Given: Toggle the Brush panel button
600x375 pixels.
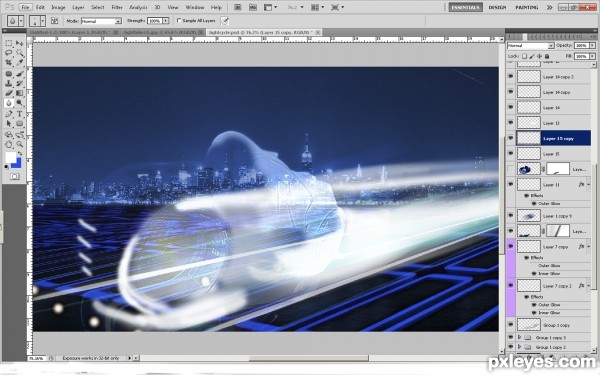Looking at the screenshot, I should [x=55, y=21].
